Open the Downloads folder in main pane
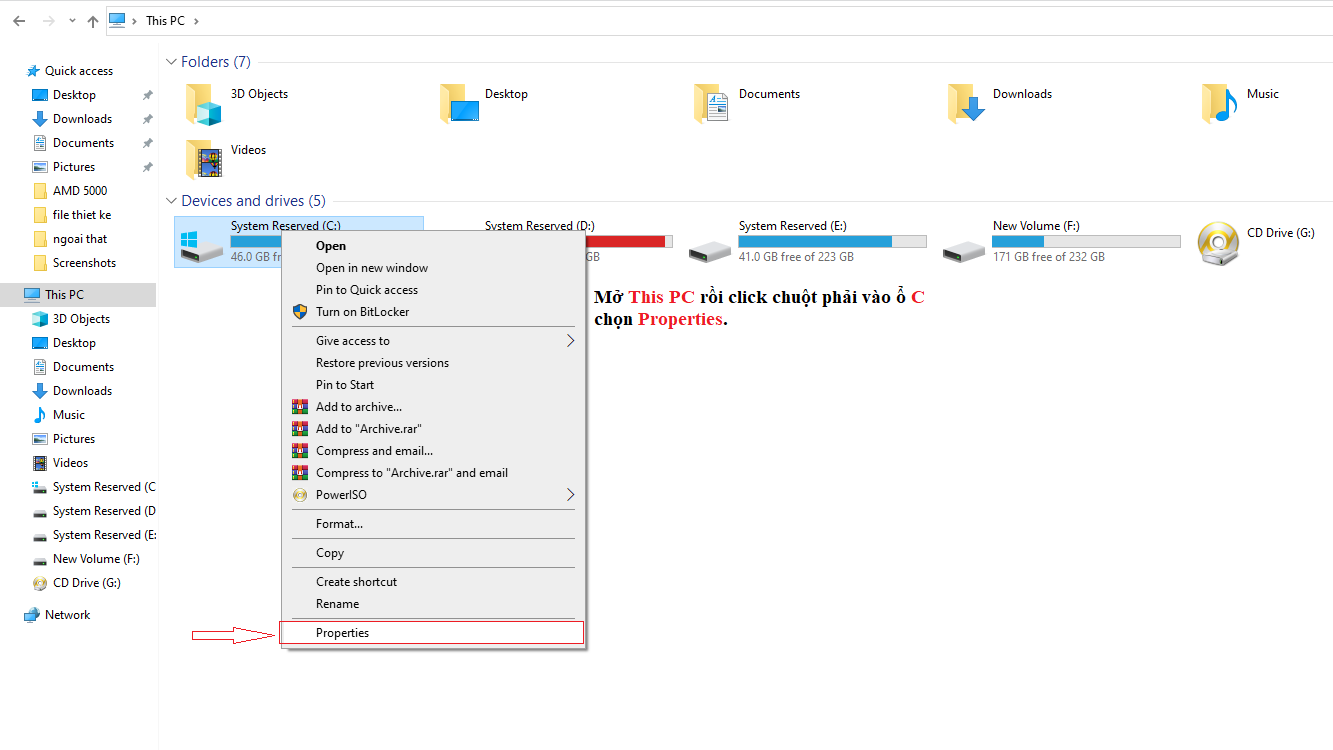 click(x=966, y=104)
